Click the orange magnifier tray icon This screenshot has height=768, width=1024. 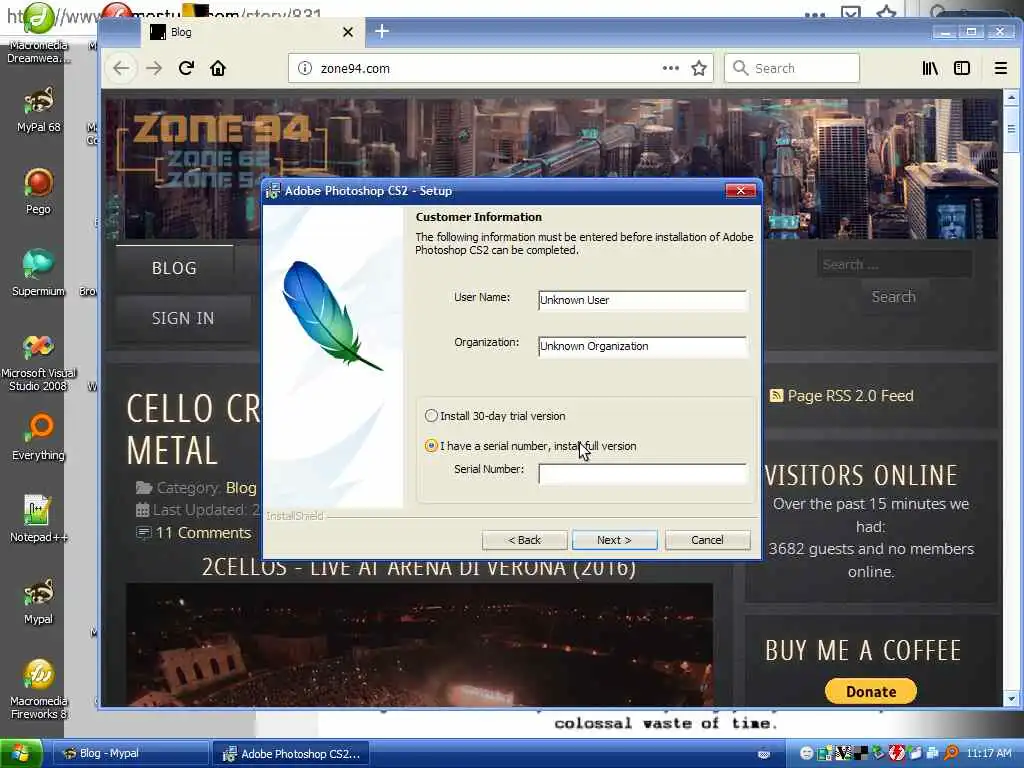pos(951,754)
